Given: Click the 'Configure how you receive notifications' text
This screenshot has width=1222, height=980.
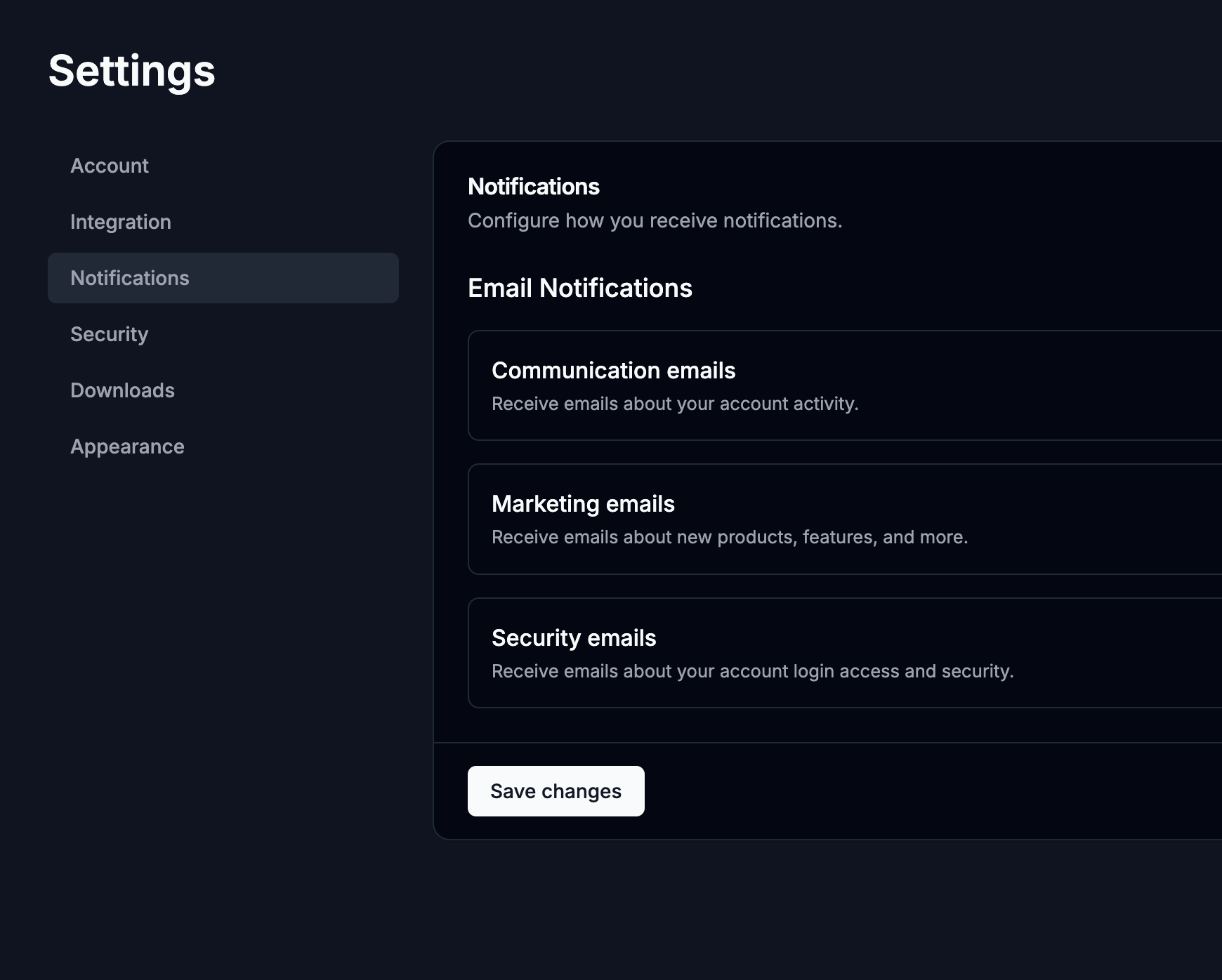Looking at the screenshot, I should pos(655,220).
